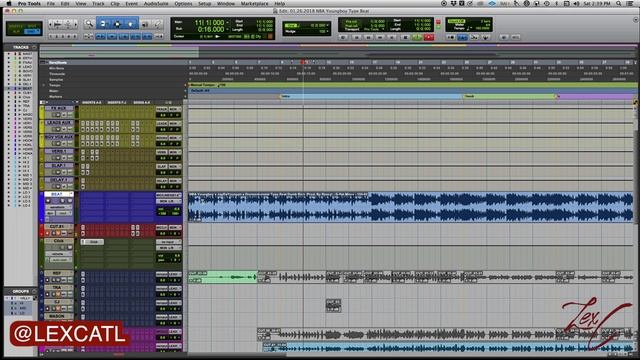Viewport: 640px width, 360px height.
Task: Open the Groups list pop-up menu
Action: [34, 291]
